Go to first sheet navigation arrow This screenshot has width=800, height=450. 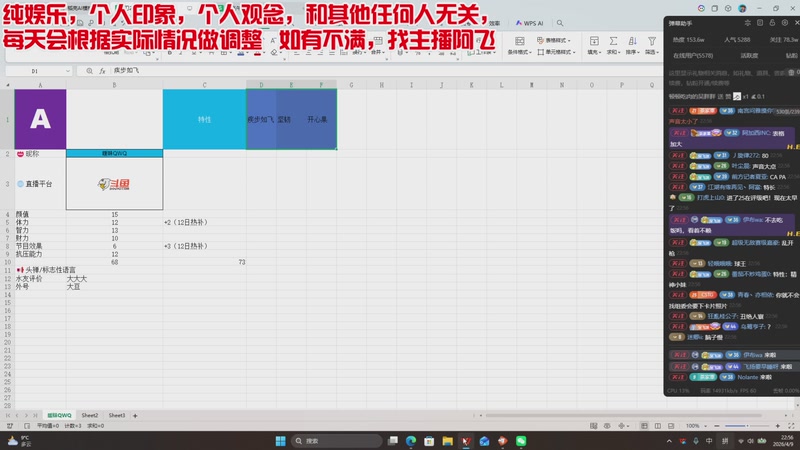8,415
